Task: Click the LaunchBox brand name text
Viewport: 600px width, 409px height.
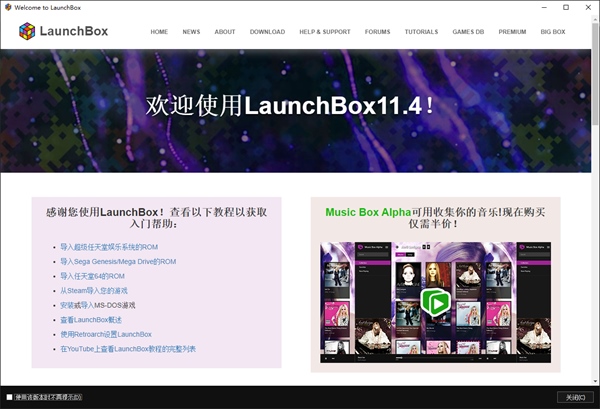Action: pos(74,31)
